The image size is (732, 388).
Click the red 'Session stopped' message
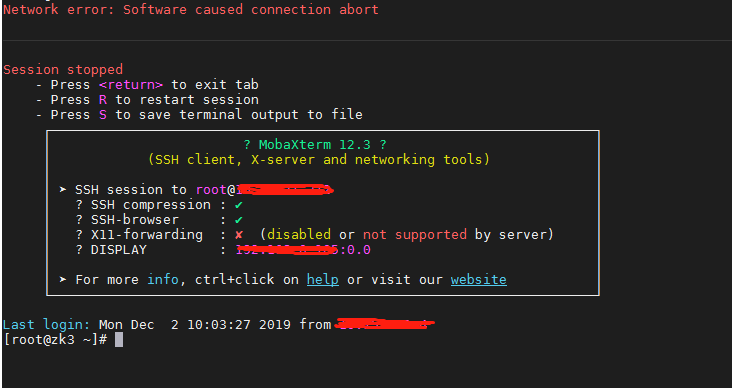coord(63,70)
